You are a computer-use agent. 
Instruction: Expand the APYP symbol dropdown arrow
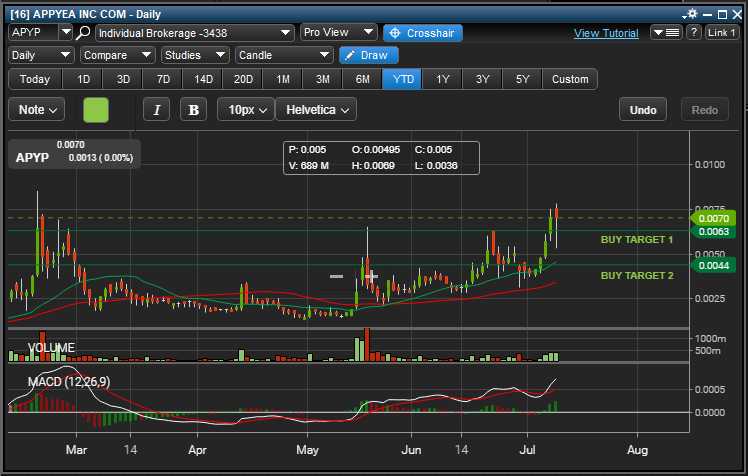pyautogui.click(x=65, y=33)
